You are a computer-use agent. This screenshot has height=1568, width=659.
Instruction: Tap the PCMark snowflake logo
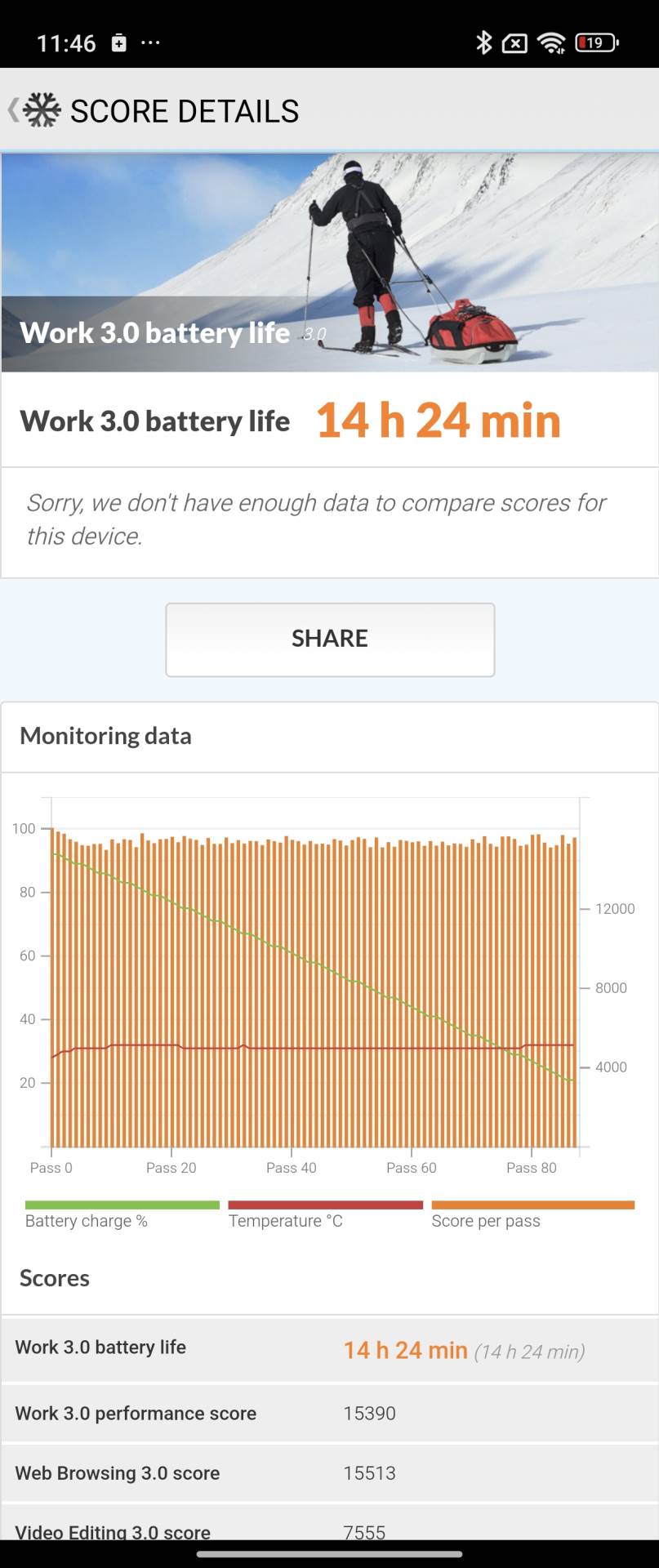pos(42,109)
